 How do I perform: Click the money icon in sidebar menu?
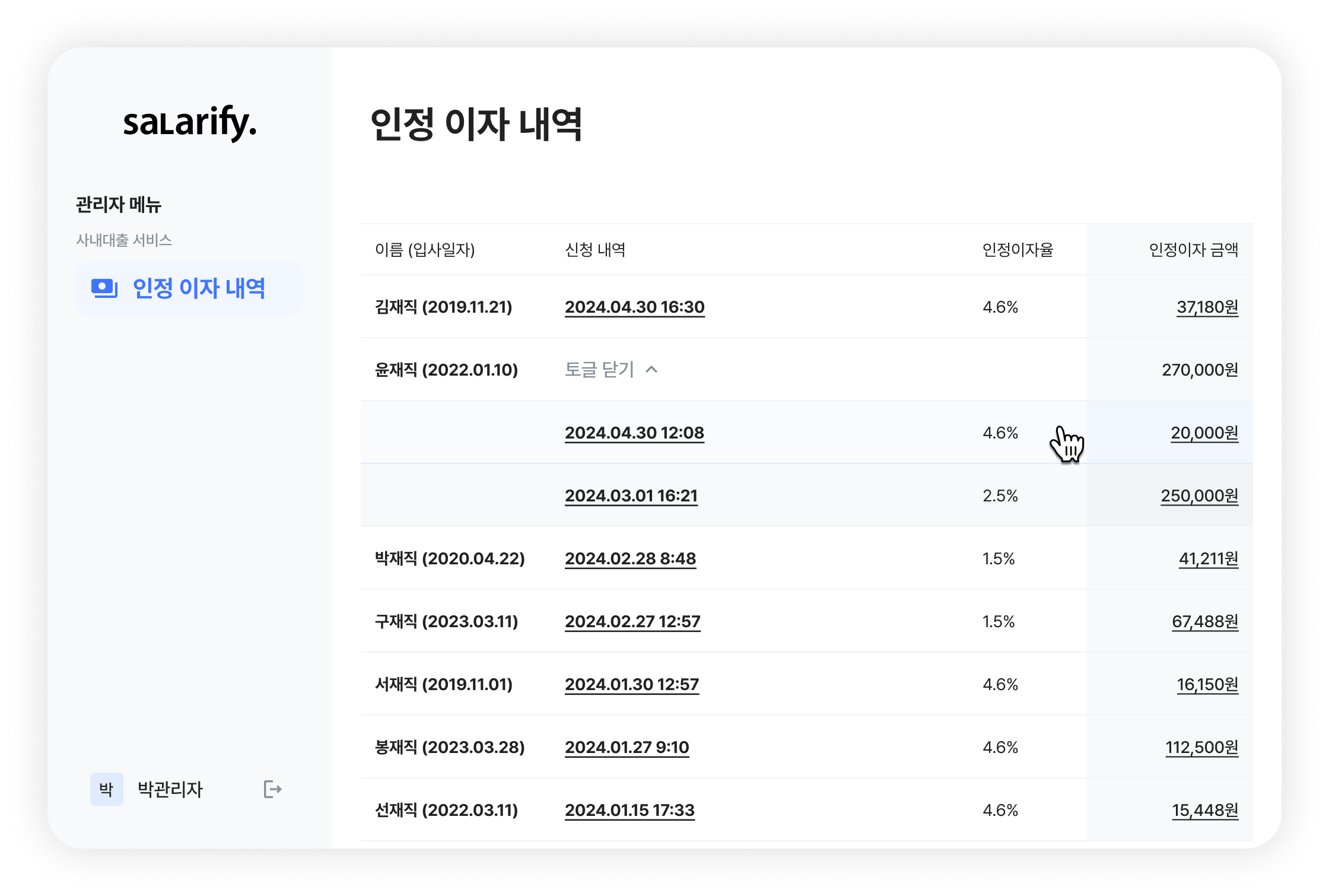coord(104,288)
